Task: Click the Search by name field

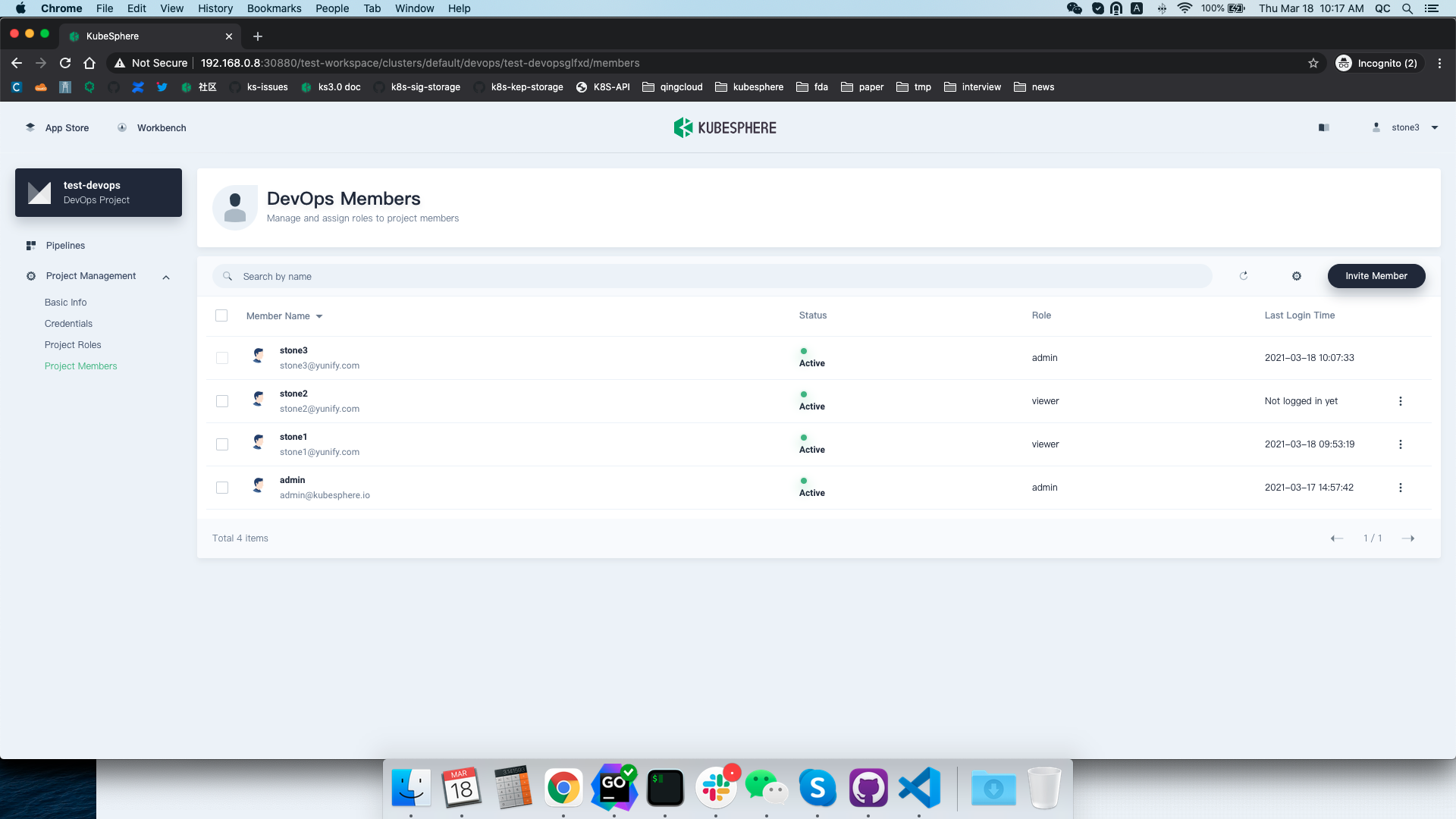Action: coord(712,276)
